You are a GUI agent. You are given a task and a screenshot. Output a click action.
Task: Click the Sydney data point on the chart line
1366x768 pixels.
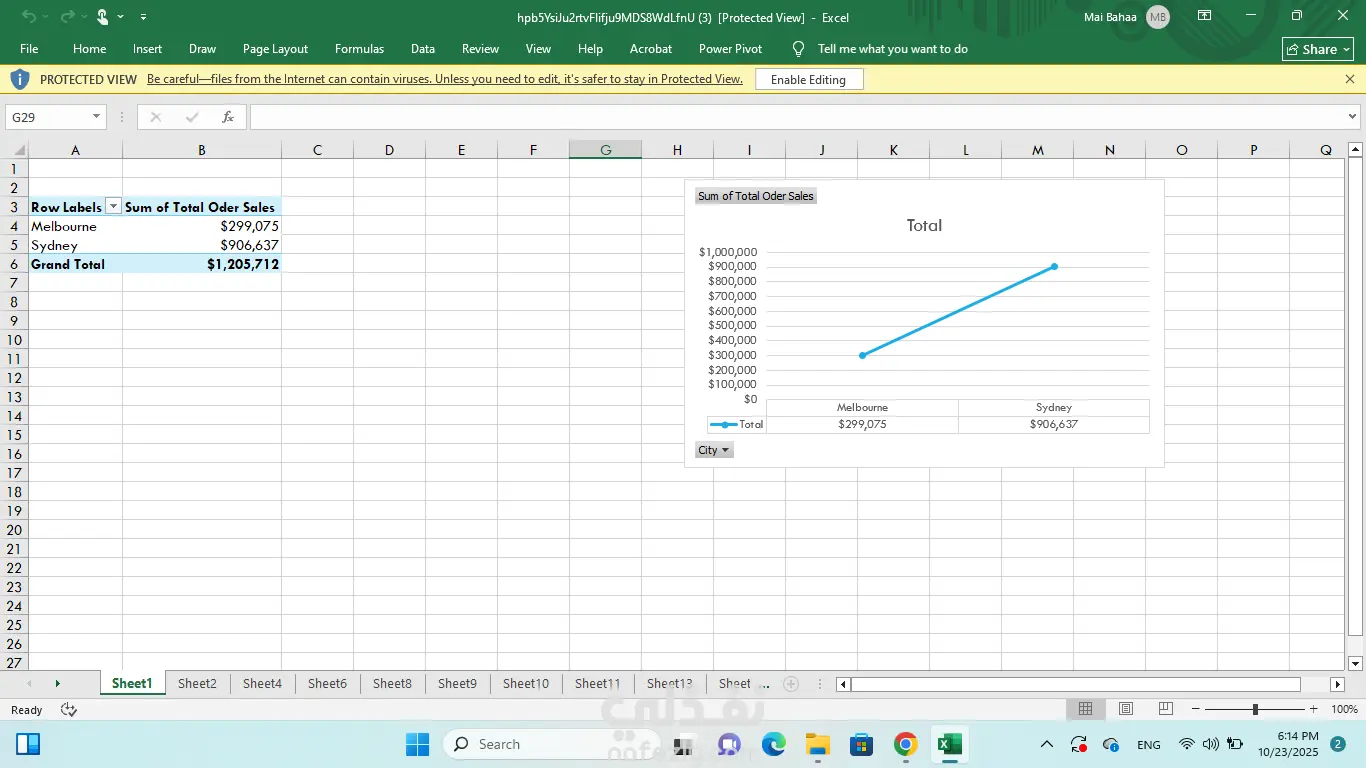(x=1054, y=266)
